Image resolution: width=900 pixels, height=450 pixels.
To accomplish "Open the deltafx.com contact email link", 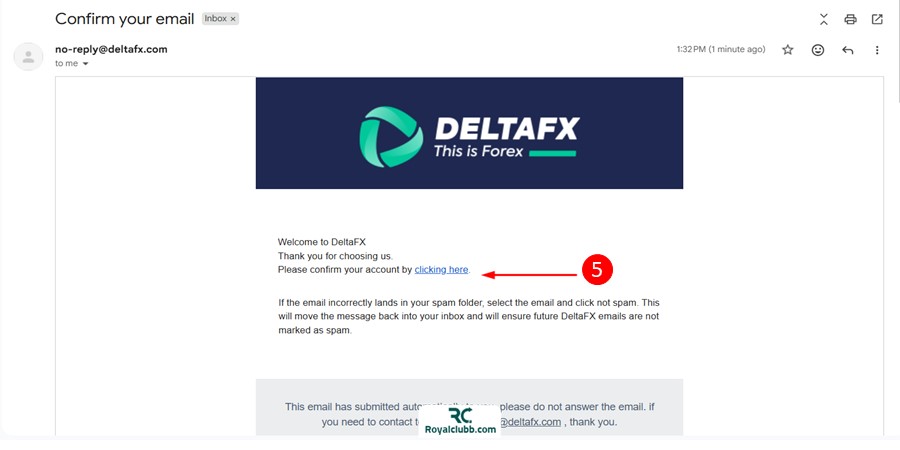I will click(x=530, y=422).
